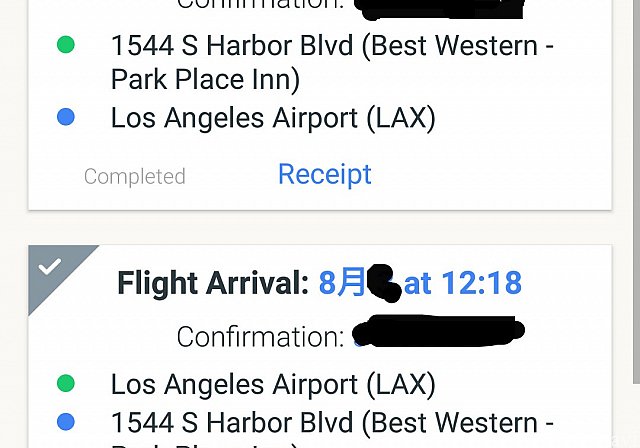Tap the Park Place Inn text line

tap(205, 79)
